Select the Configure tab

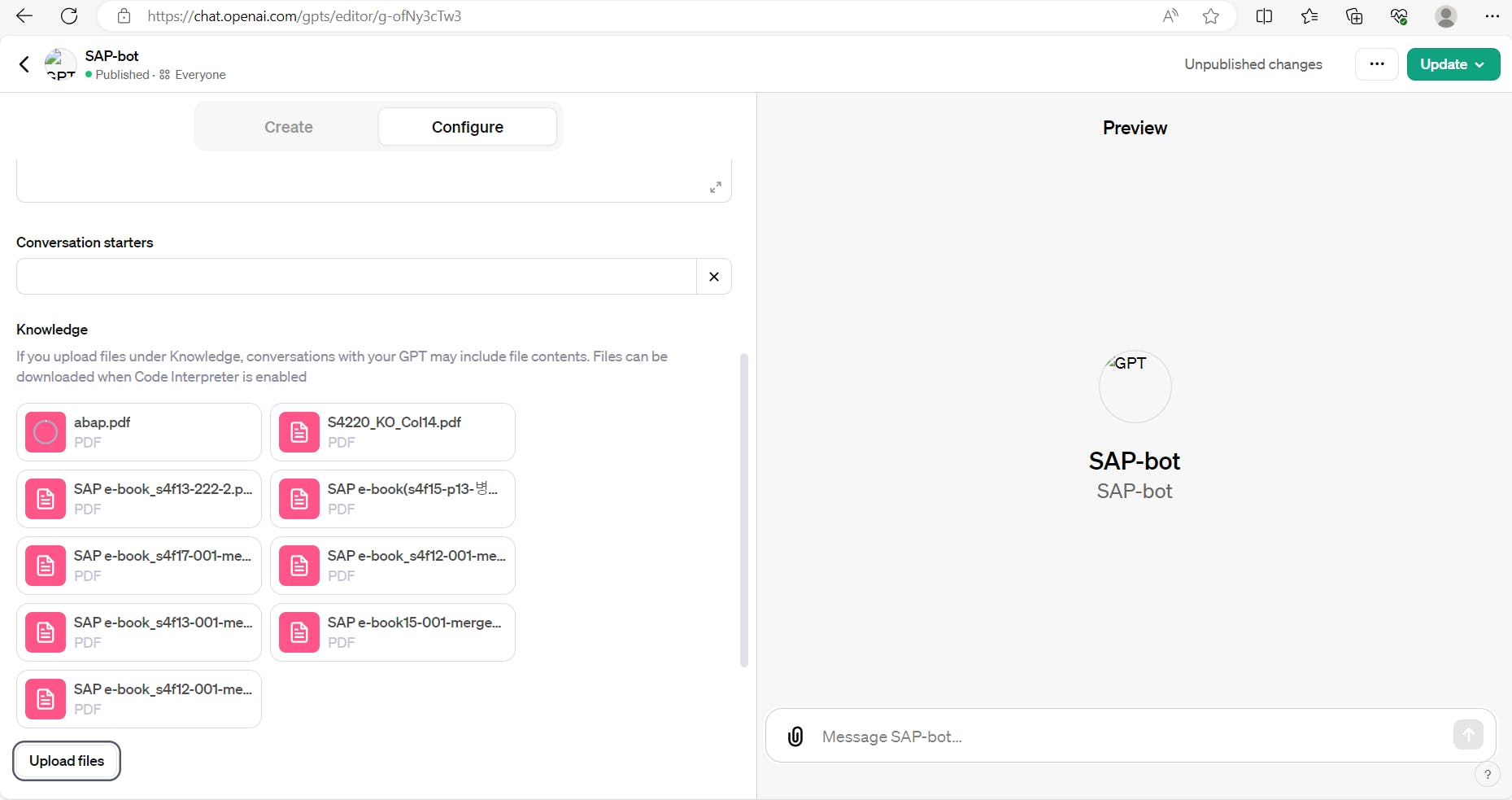pos(467,127)
